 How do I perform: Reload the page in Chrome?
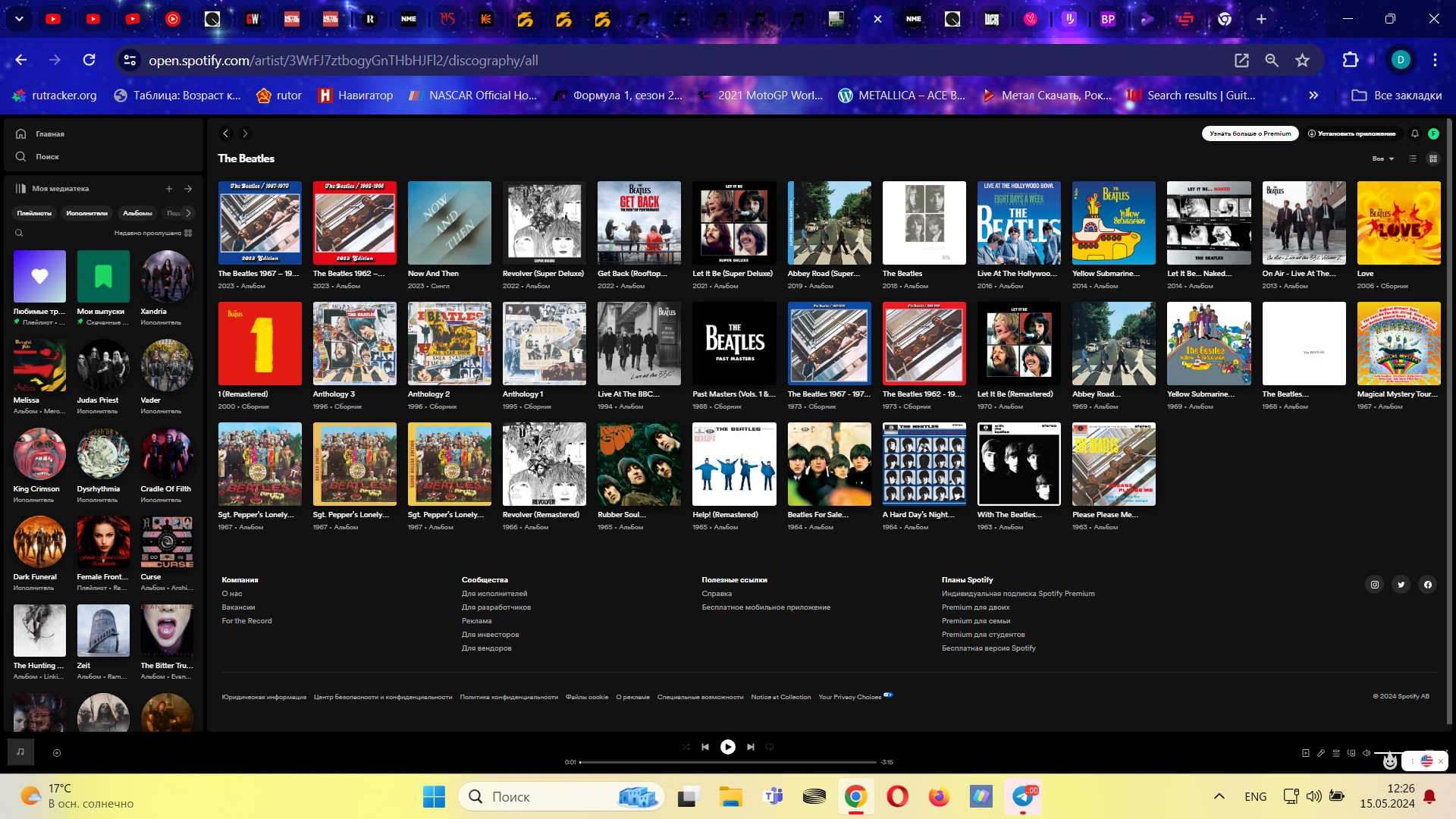[89, 60]
